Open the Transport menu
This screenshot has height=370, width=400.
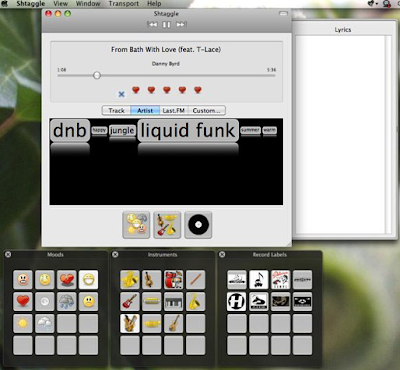click(124, 4)
